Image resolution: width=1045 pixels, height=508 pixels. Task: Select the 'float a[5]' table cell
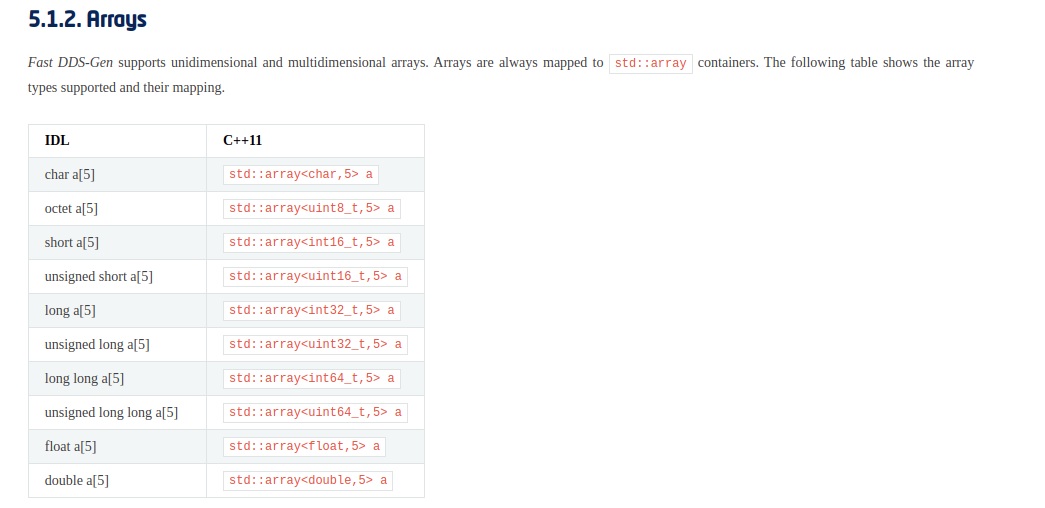(117, 447)
